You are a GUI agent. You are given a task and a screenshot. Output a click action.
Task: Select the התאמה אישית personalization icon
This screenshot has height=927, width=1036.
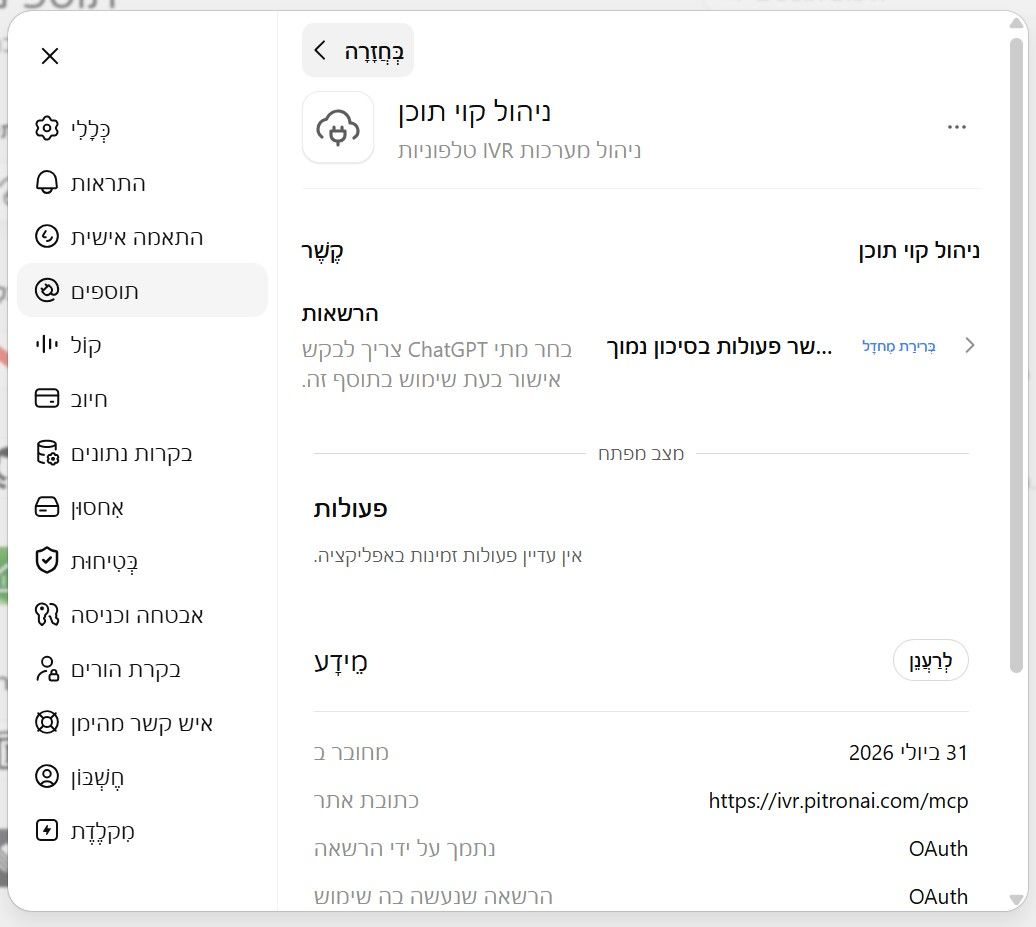click(47, 237)
